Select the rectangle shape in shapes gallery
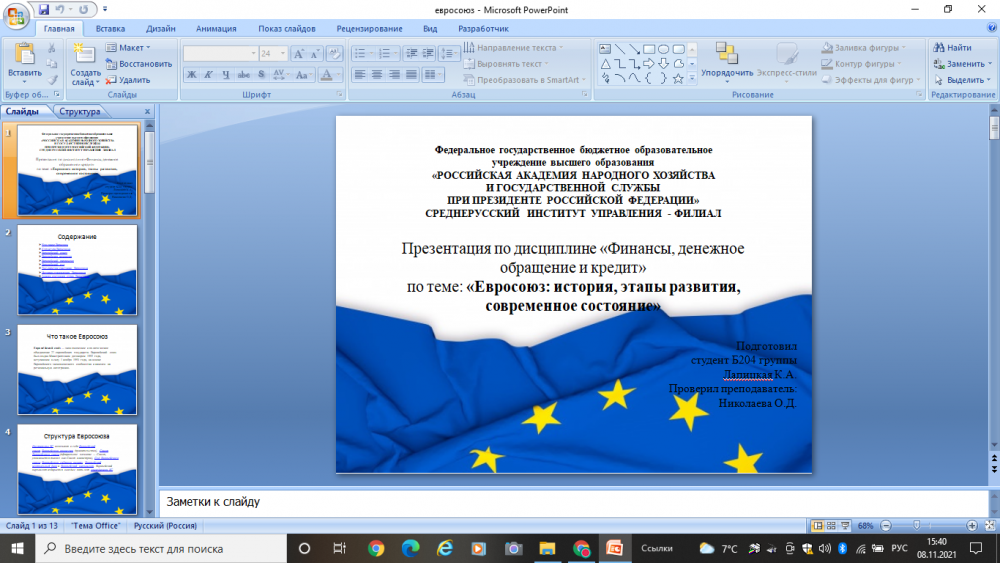This screenshot has height=563, width=1000. [649, 48]
